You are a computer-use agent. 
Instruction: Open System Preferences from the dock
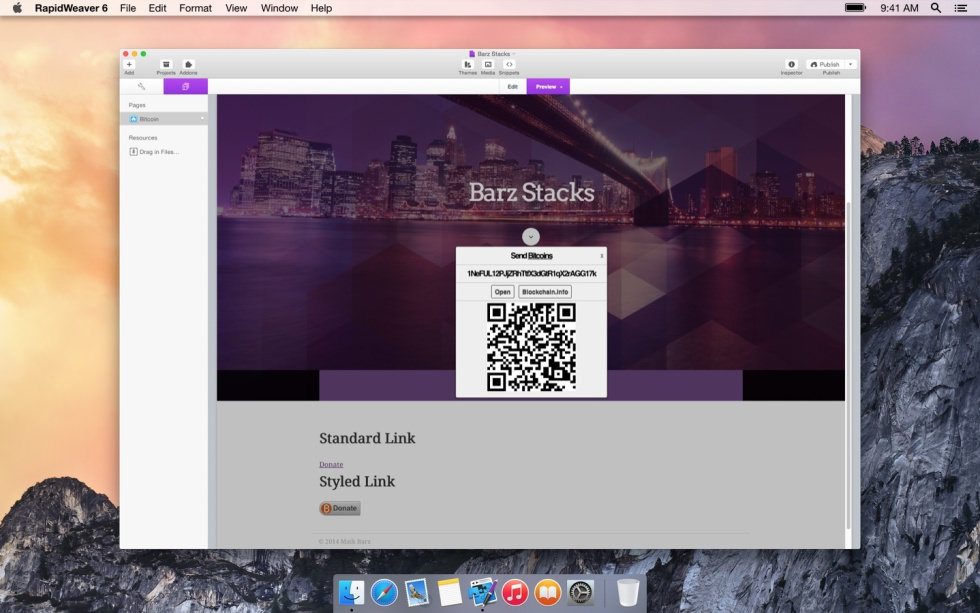click(581, 592)
